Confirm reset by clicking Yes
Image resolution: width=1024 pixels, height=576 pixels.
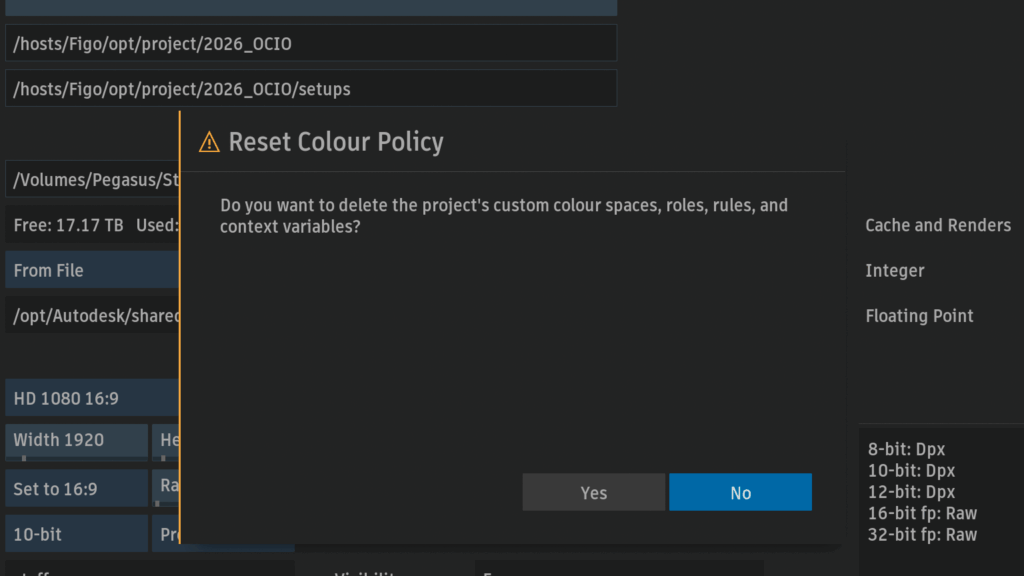point(594,492)
